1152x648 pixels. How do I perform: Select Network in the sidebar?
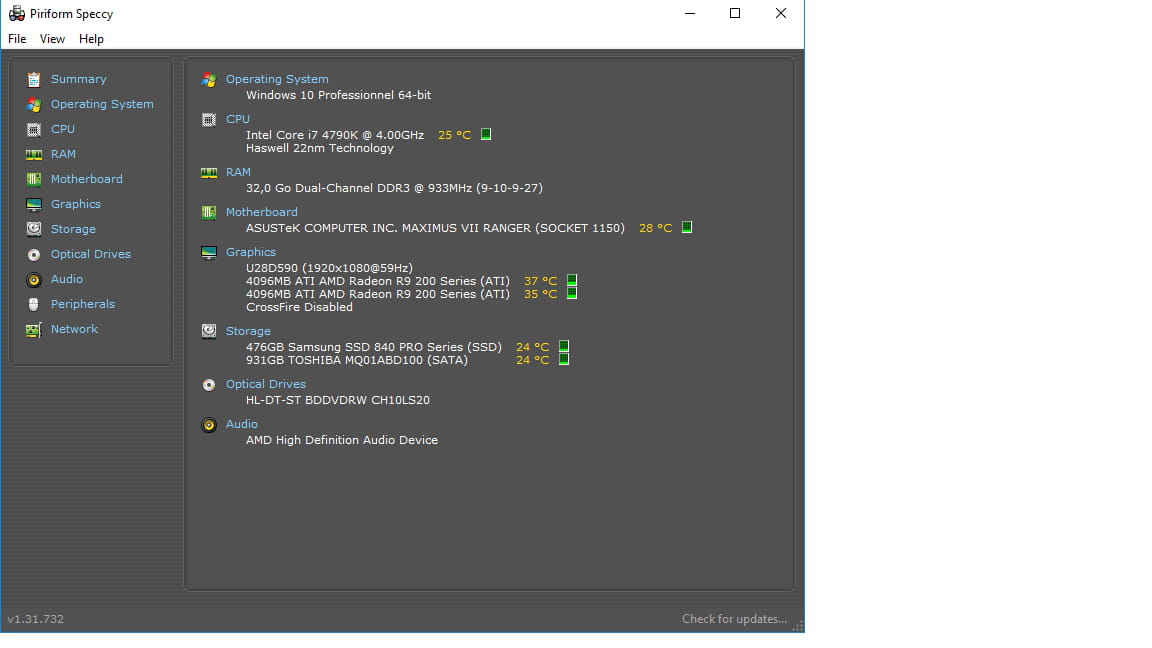point(74,329)
